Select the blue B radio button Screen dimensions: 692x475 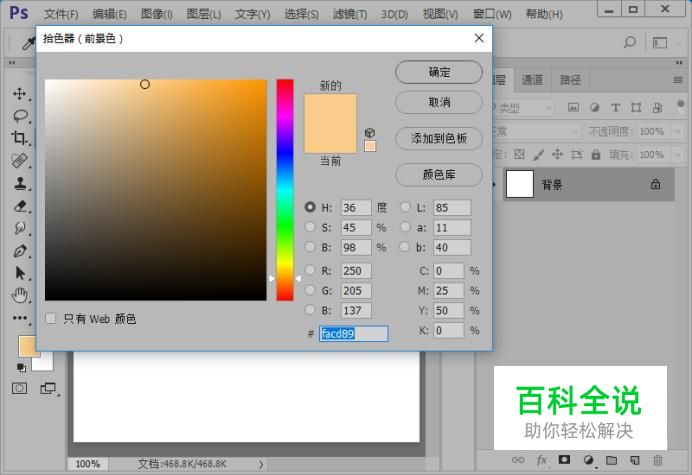[310, 310]
